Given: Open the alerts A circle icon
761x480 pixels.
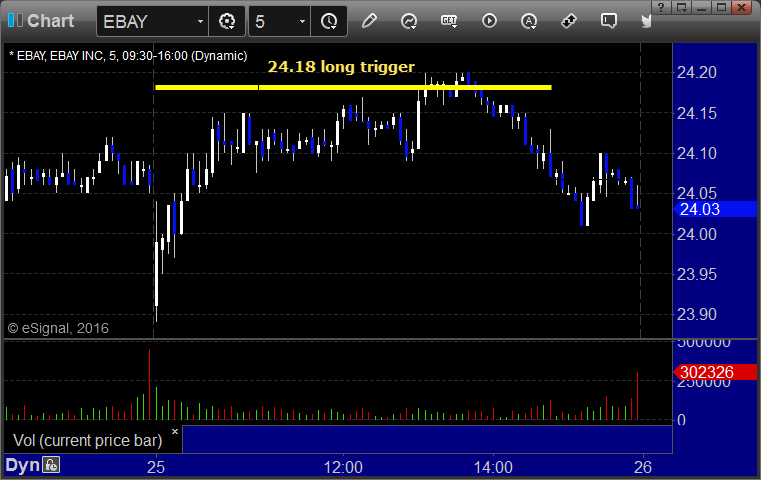Looking at the screenshot, I should tap(529, 21).
